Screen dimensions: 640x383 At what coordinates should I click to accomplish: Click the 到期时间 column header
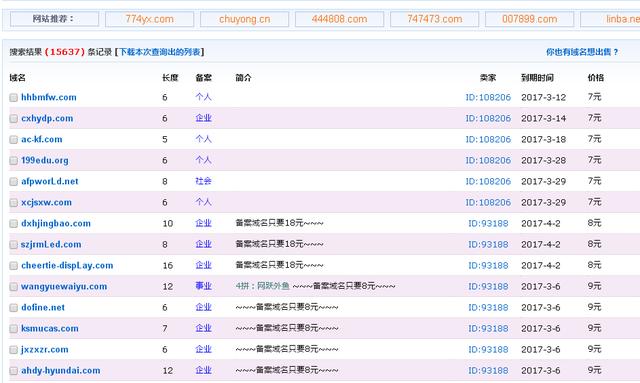(537, 78)
